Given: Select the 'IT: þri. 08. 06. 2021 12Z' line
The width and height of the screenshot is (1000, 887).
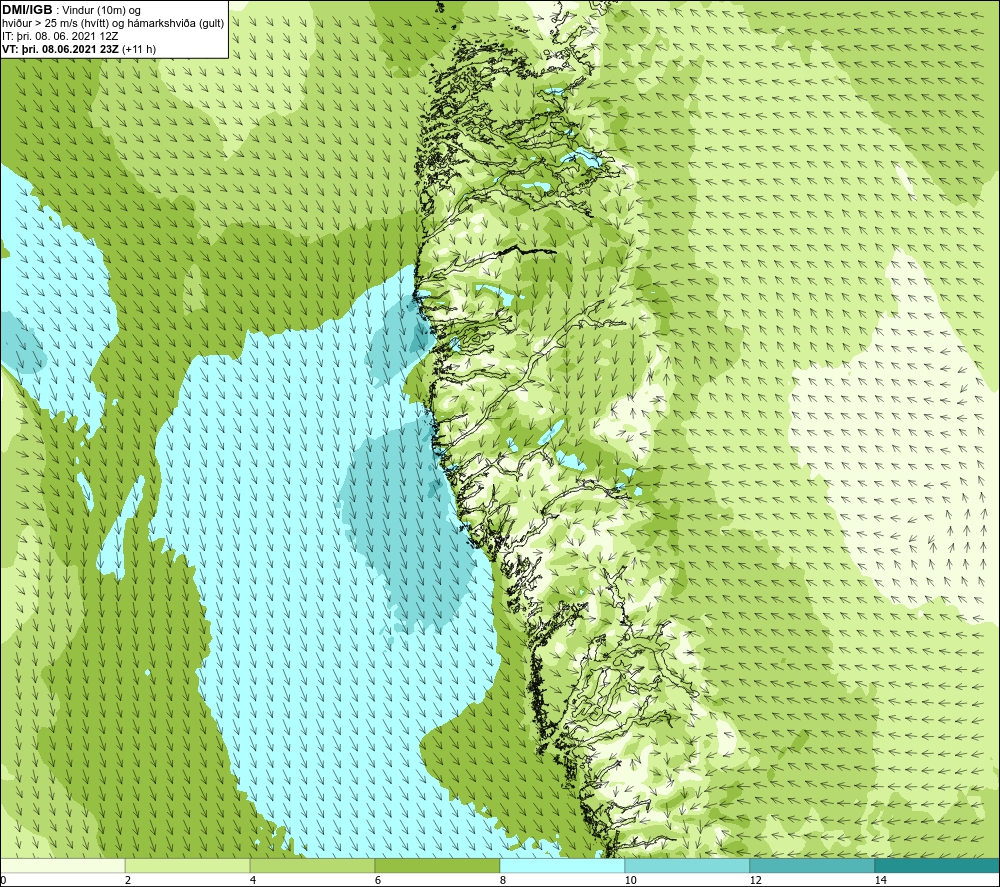Looking at the screenshot, I should point(60,36).
